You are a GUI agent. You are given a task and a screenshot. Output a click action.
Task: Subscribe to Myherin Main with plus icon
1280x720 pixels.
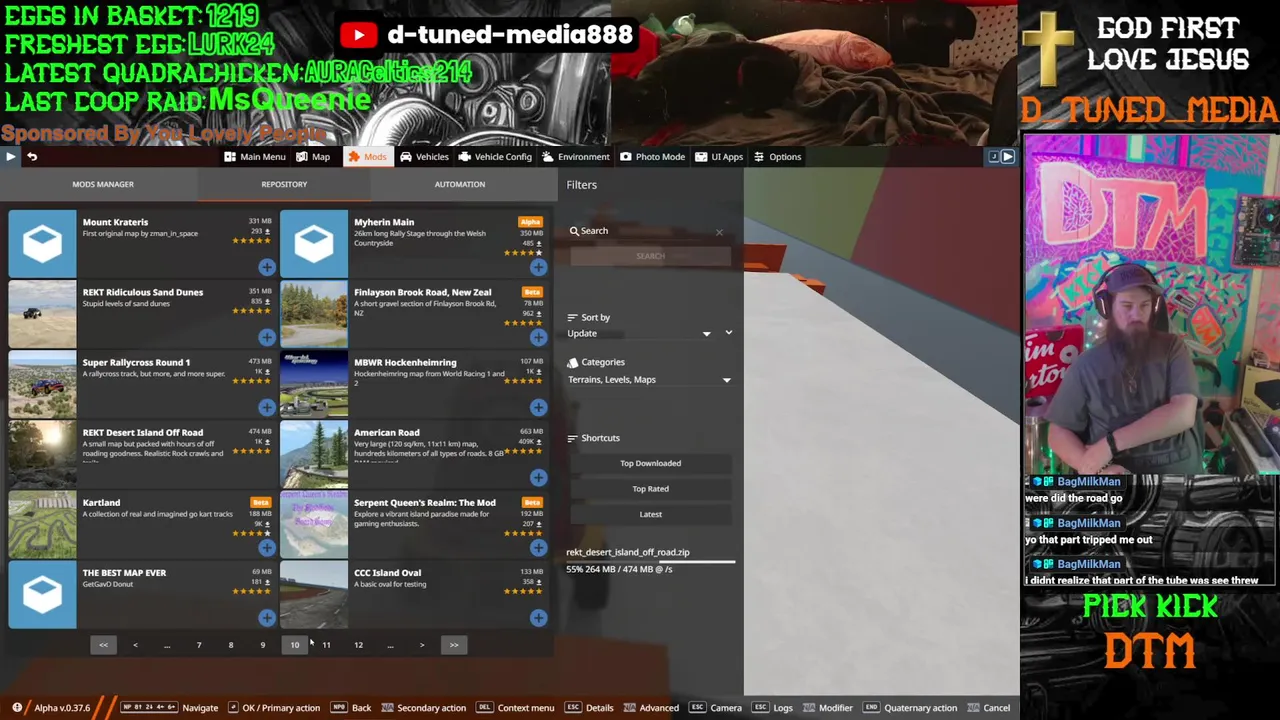click(x=538, y=267)
